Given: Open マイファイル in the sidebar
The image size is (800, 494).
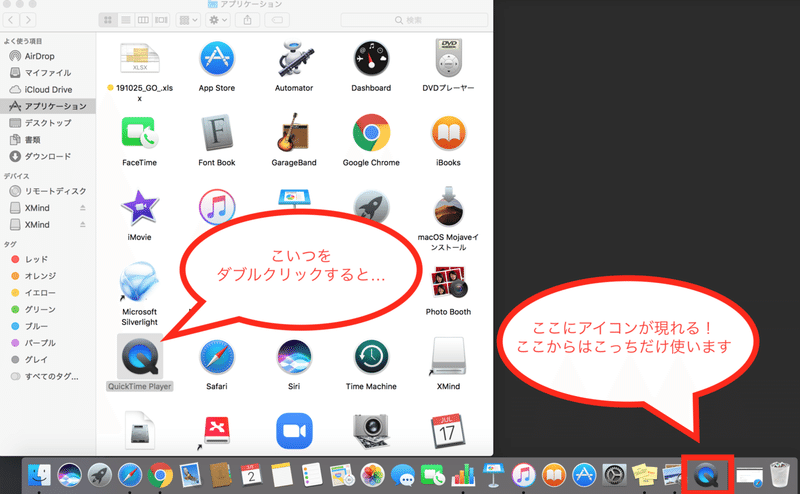Looking at the screenshot, I should coord(47,72).
